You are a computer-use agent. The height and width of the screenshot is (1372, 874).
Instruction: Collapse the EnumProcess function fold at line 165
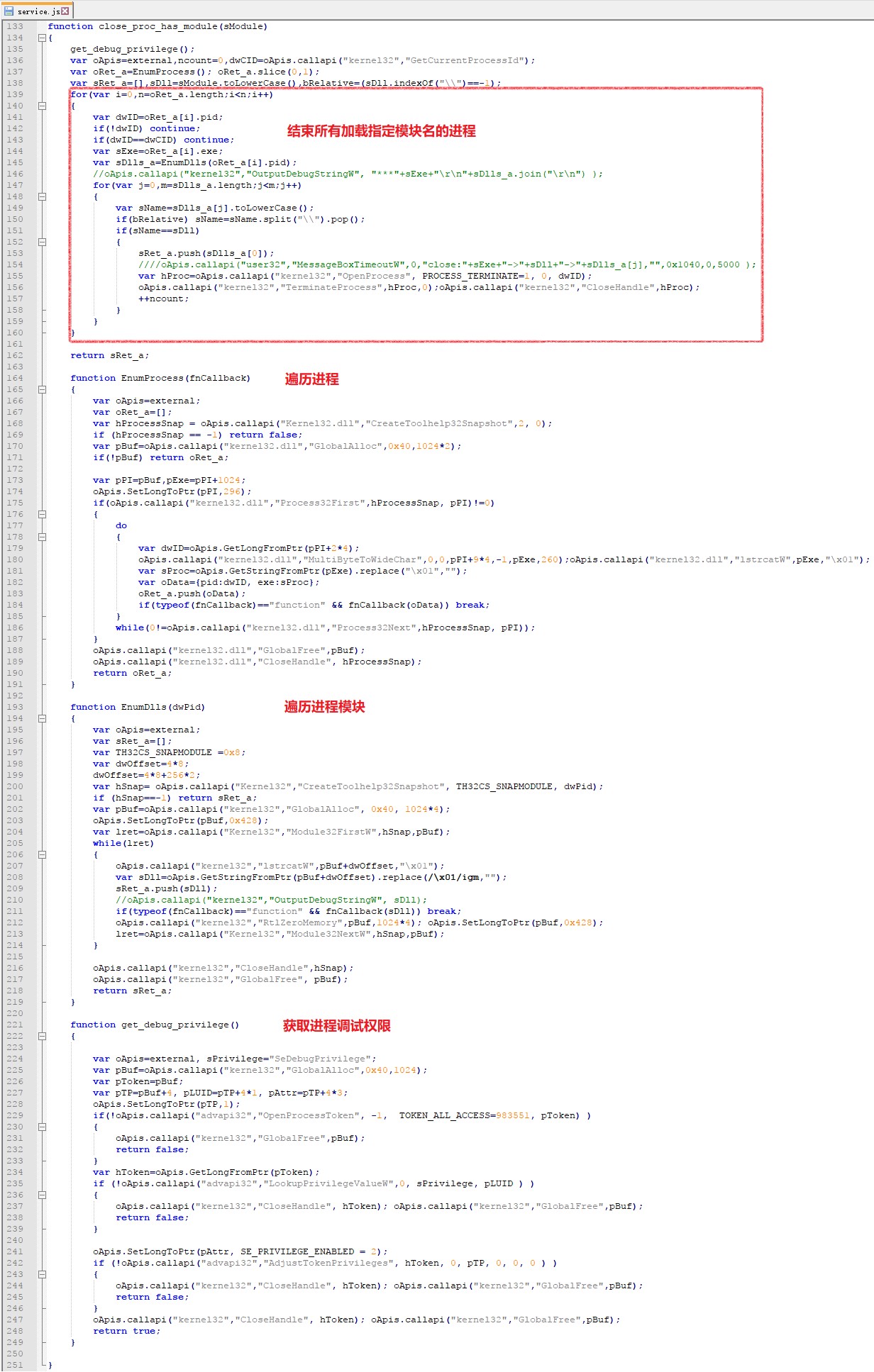42,389
